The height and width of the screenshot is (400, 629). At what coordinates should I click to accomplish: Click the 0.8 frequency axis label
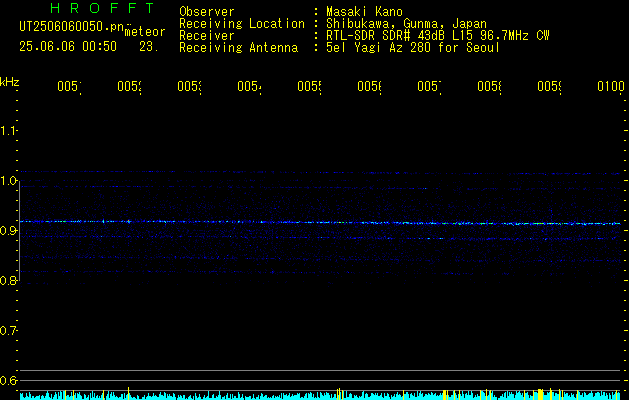8,280
